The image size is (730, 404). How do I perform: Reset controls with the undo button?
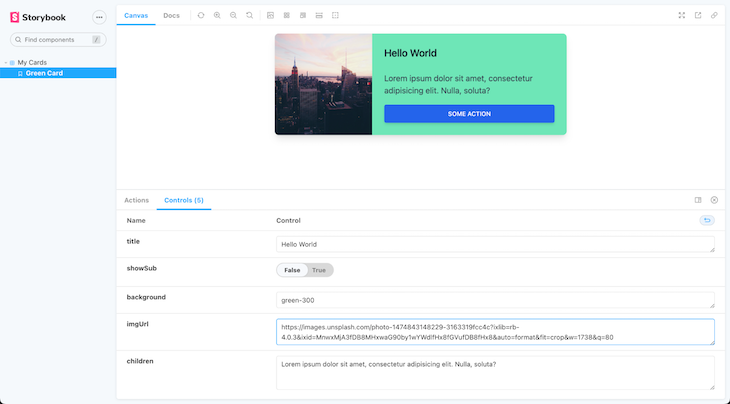pos(707,220)
